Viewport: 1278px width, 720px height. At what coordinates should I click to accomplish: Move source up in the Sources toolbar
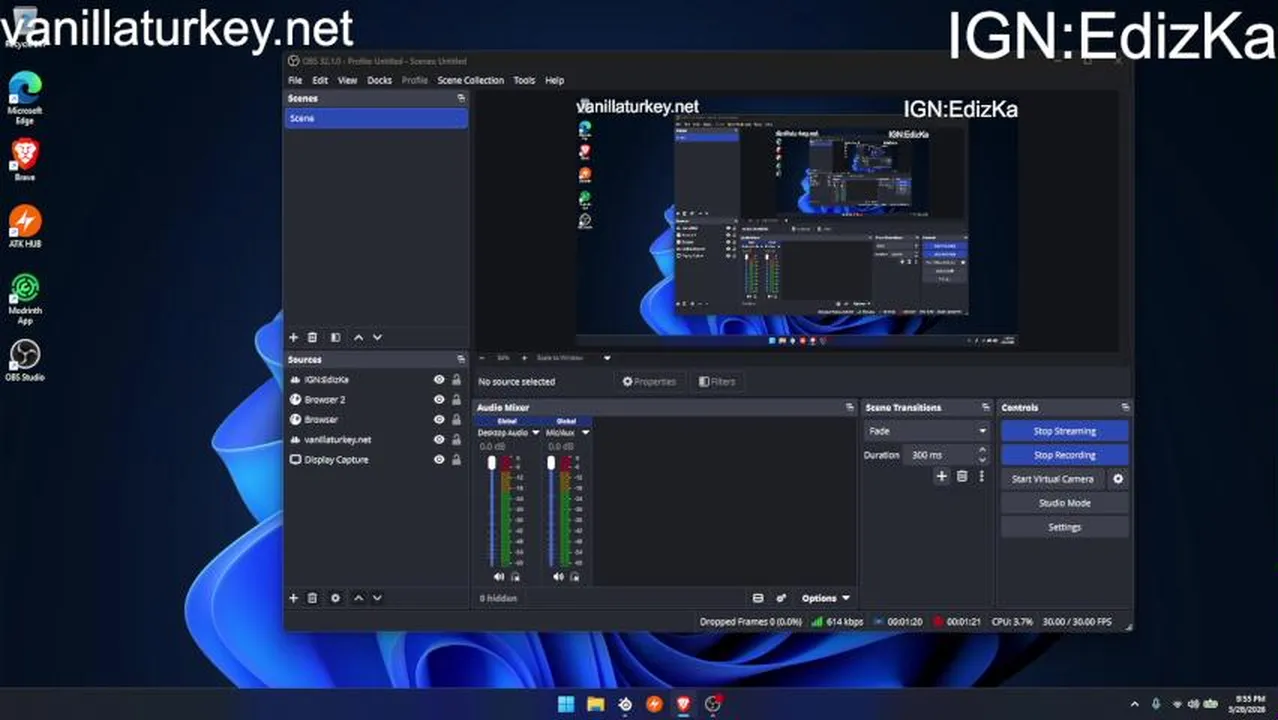pyautogui.click(x=358, y=598)
